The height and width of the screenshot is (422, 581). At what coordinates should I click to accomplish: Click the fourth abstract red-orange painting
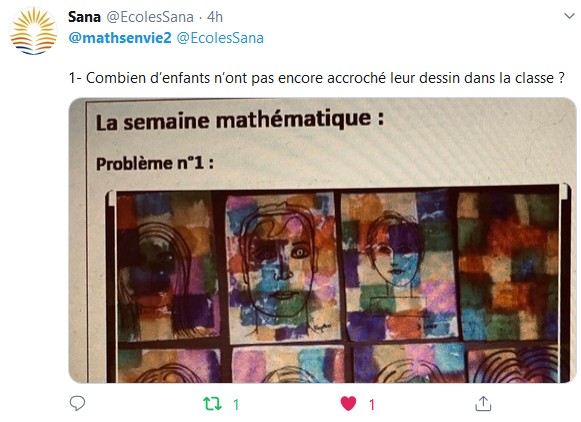(x=509, y=266)
